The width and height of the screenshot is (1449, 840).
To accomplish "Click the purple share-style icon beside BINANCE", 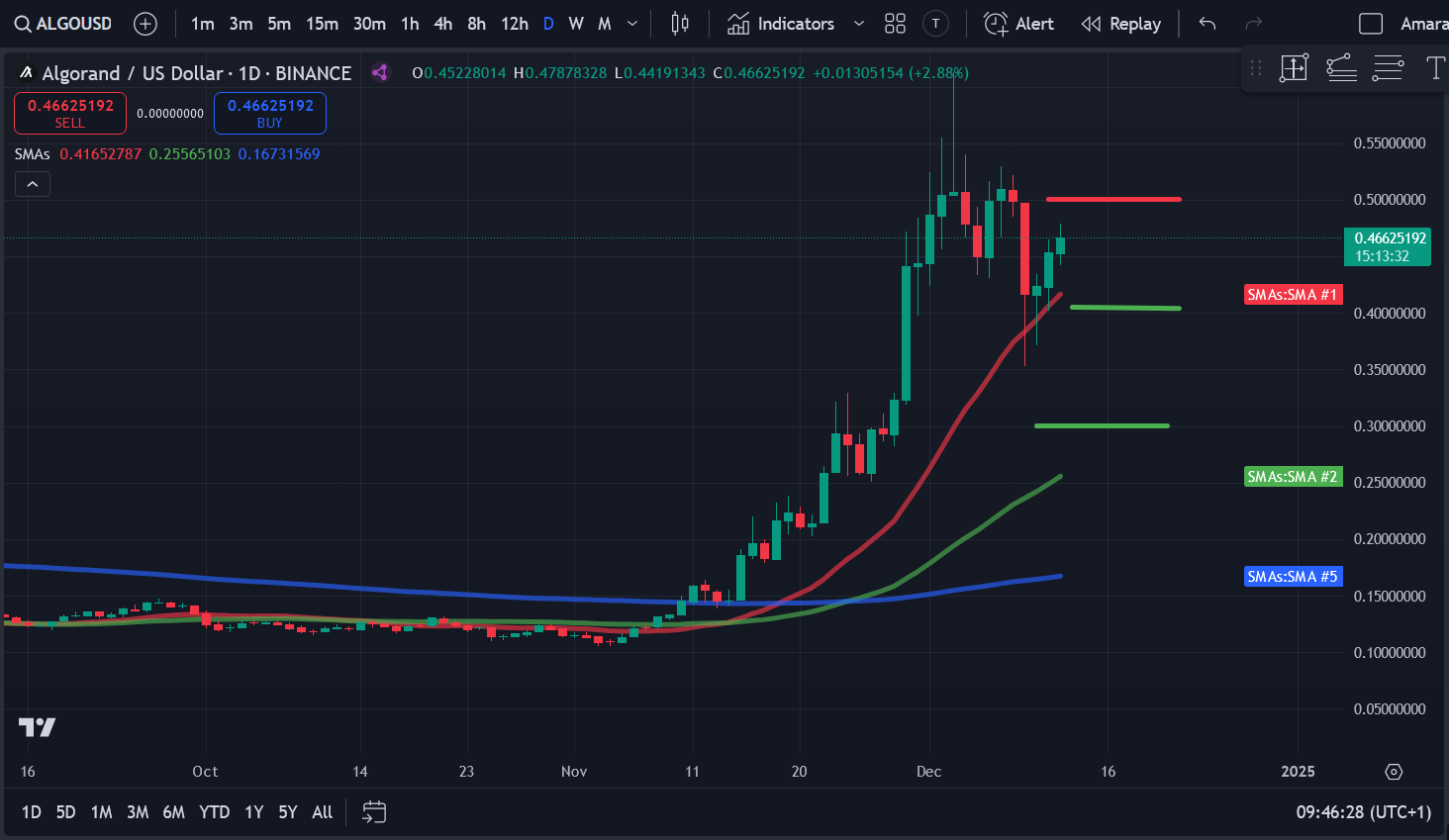I will click(380, 72).
